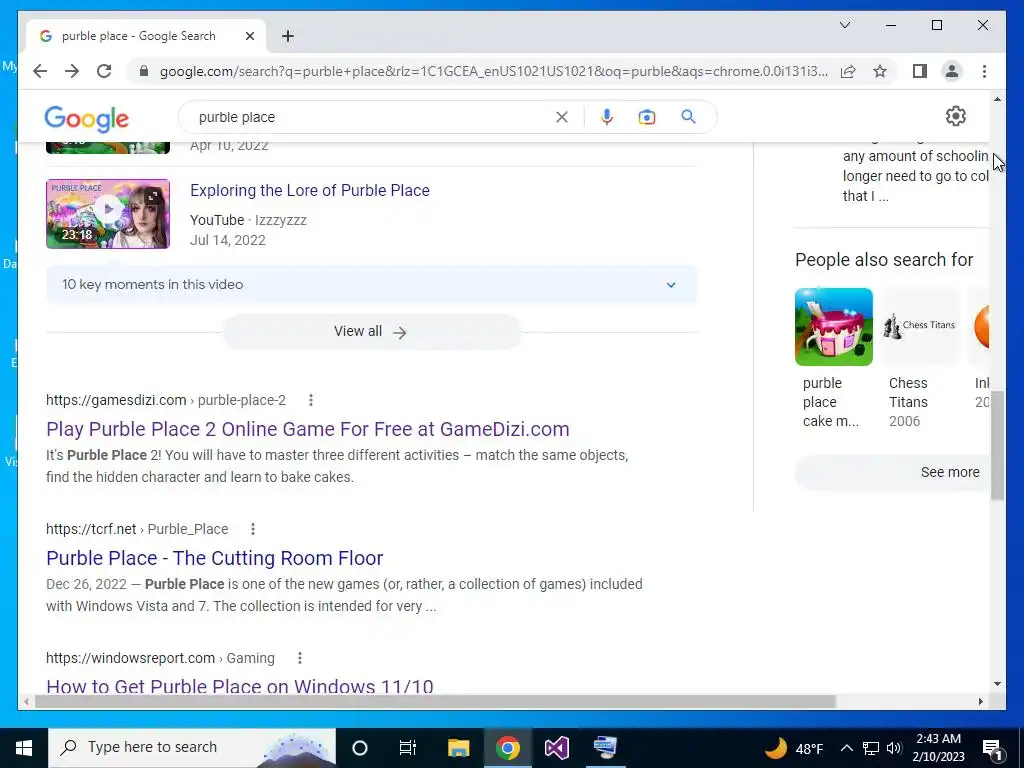Open the notification center

point(992,748)
